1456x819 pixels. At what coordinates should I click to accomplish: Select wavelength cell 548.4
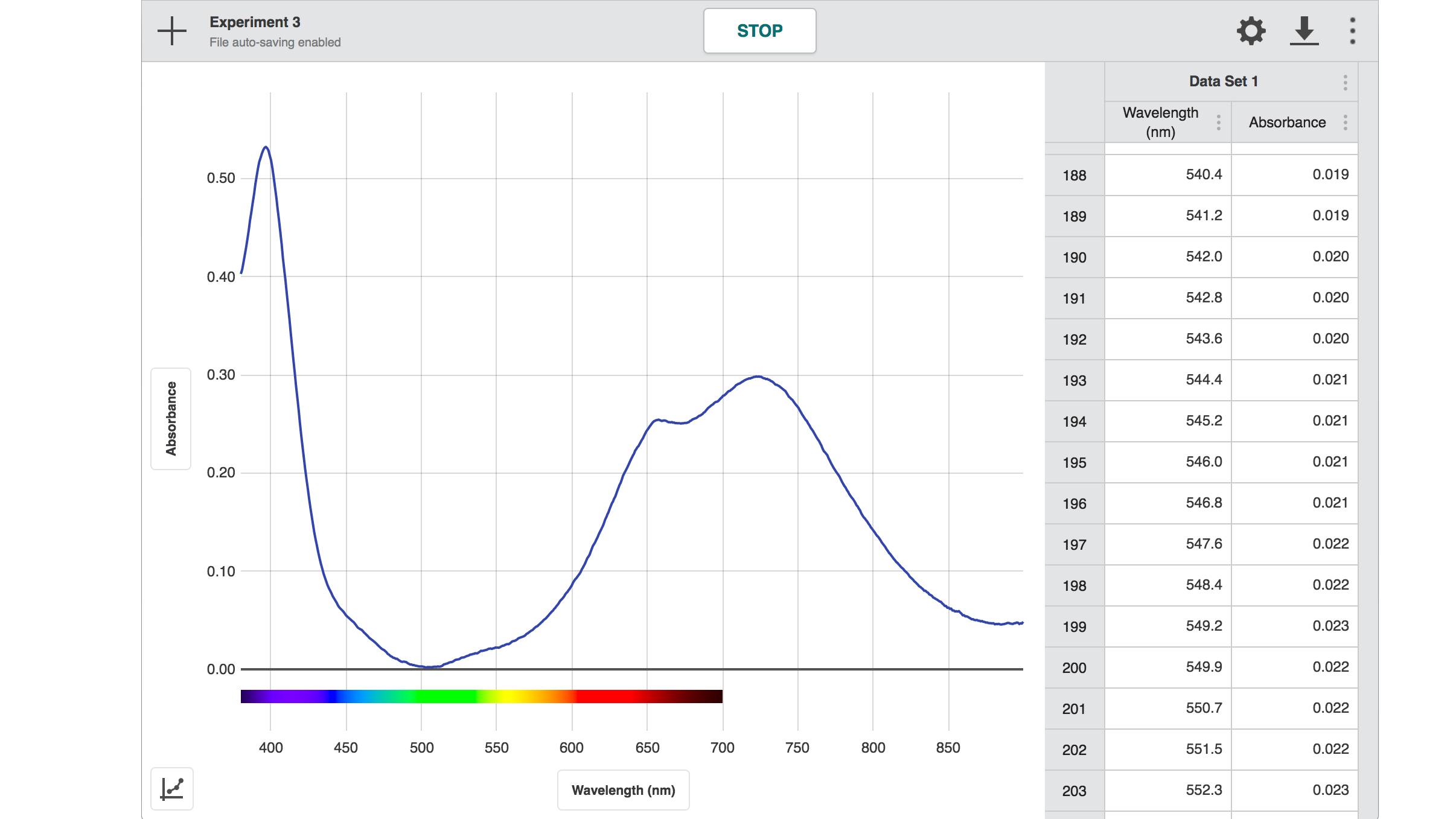(1168, 585)
